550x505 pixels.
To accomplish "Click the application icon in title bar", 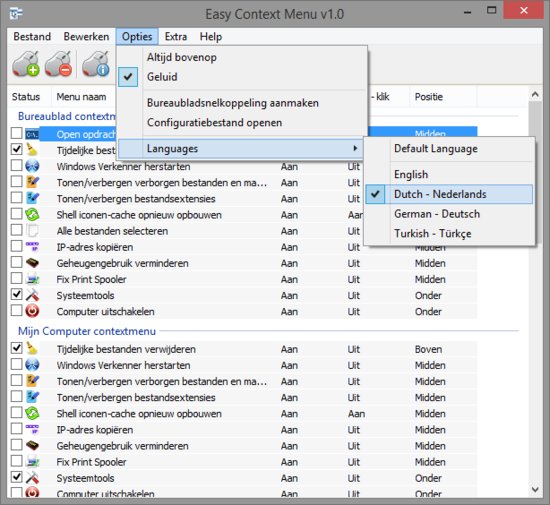I will tap(16, 14).
